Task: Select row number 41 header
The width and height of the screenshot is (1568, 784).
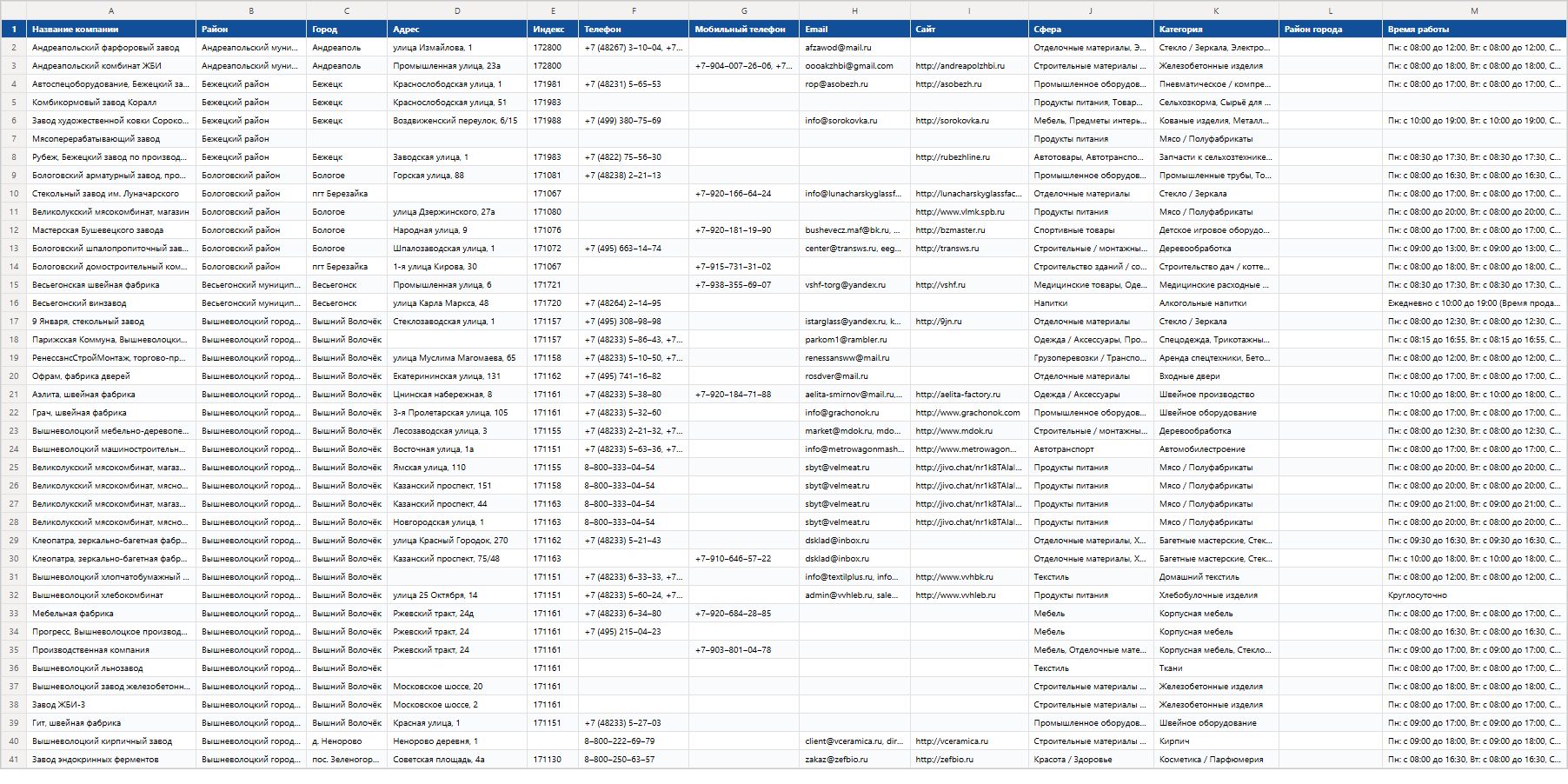Action: point(14,760)
